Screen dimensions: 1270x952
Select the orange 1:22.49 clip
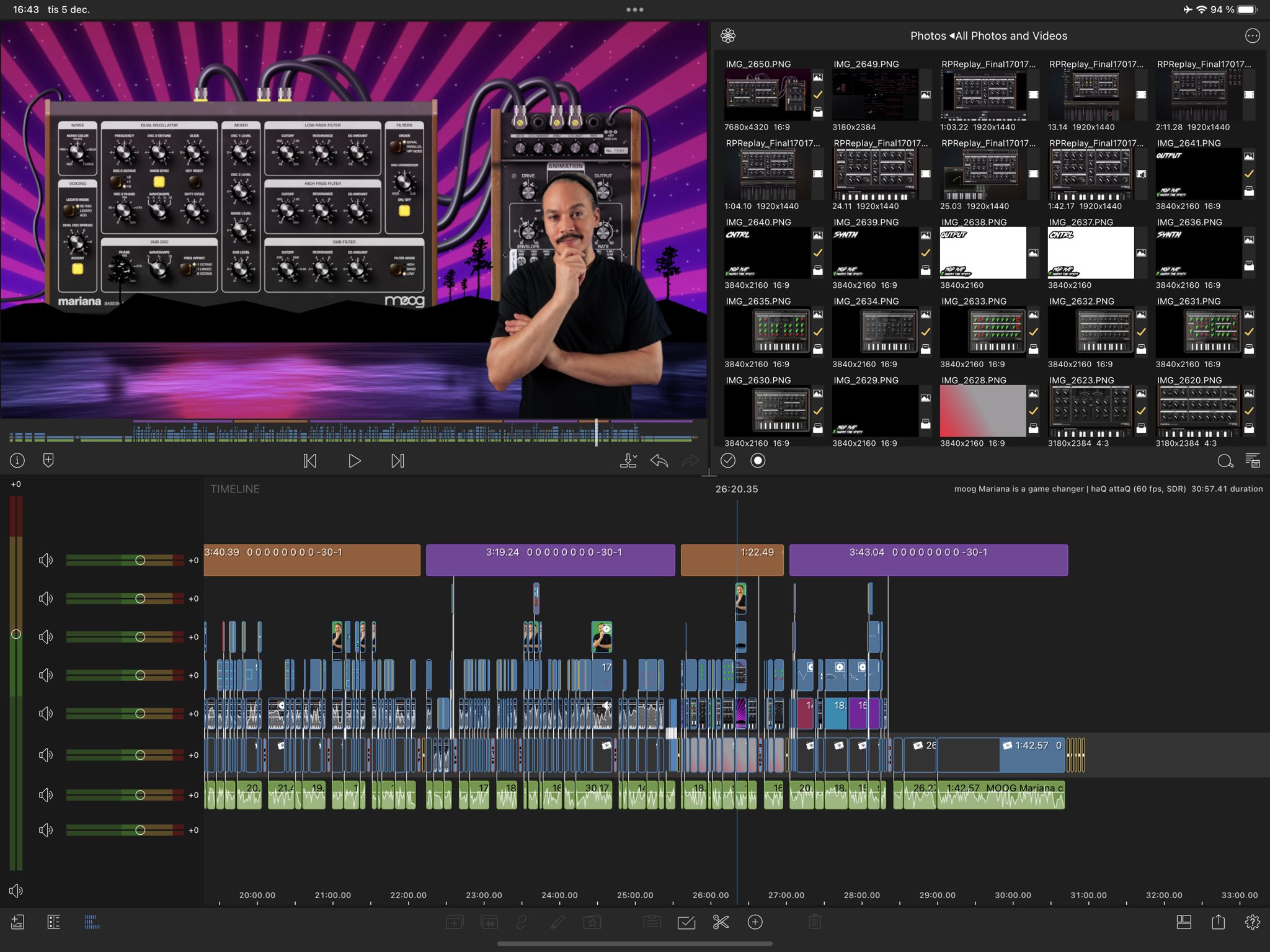(732, 560)
